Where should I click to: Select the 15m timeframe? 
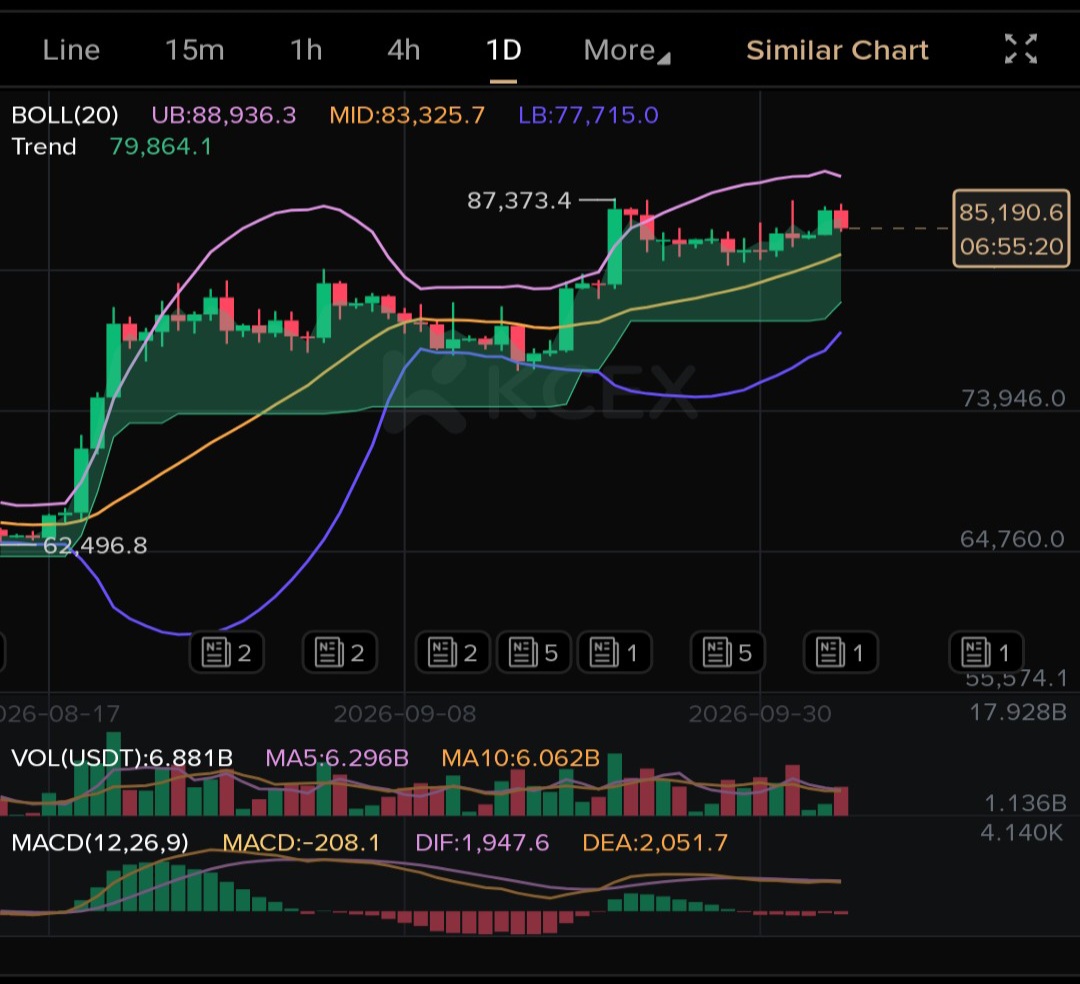(x=194, y=50)
